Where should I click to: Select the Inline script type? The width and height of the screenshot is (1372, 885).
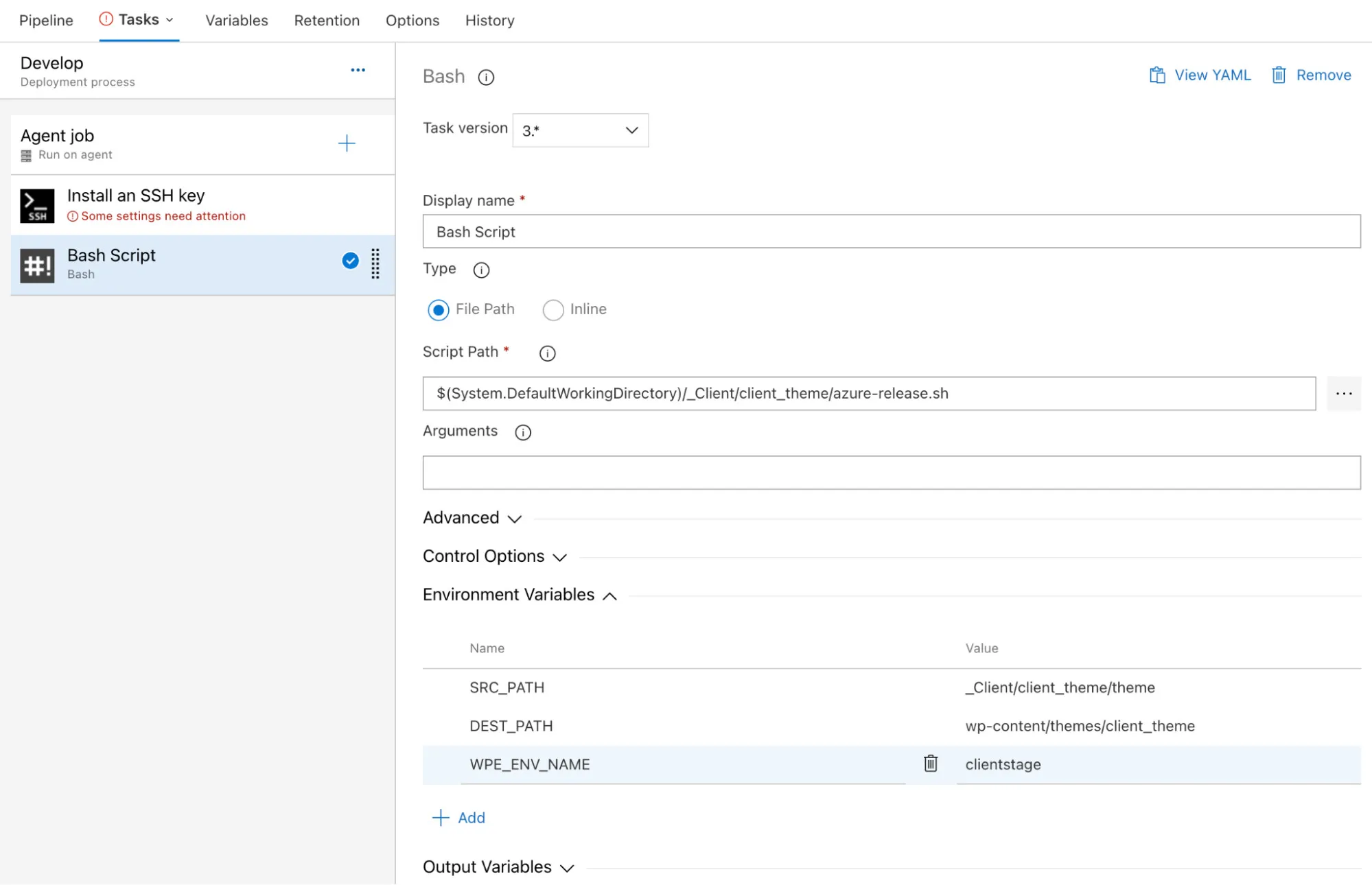click(x=553, y=310)
